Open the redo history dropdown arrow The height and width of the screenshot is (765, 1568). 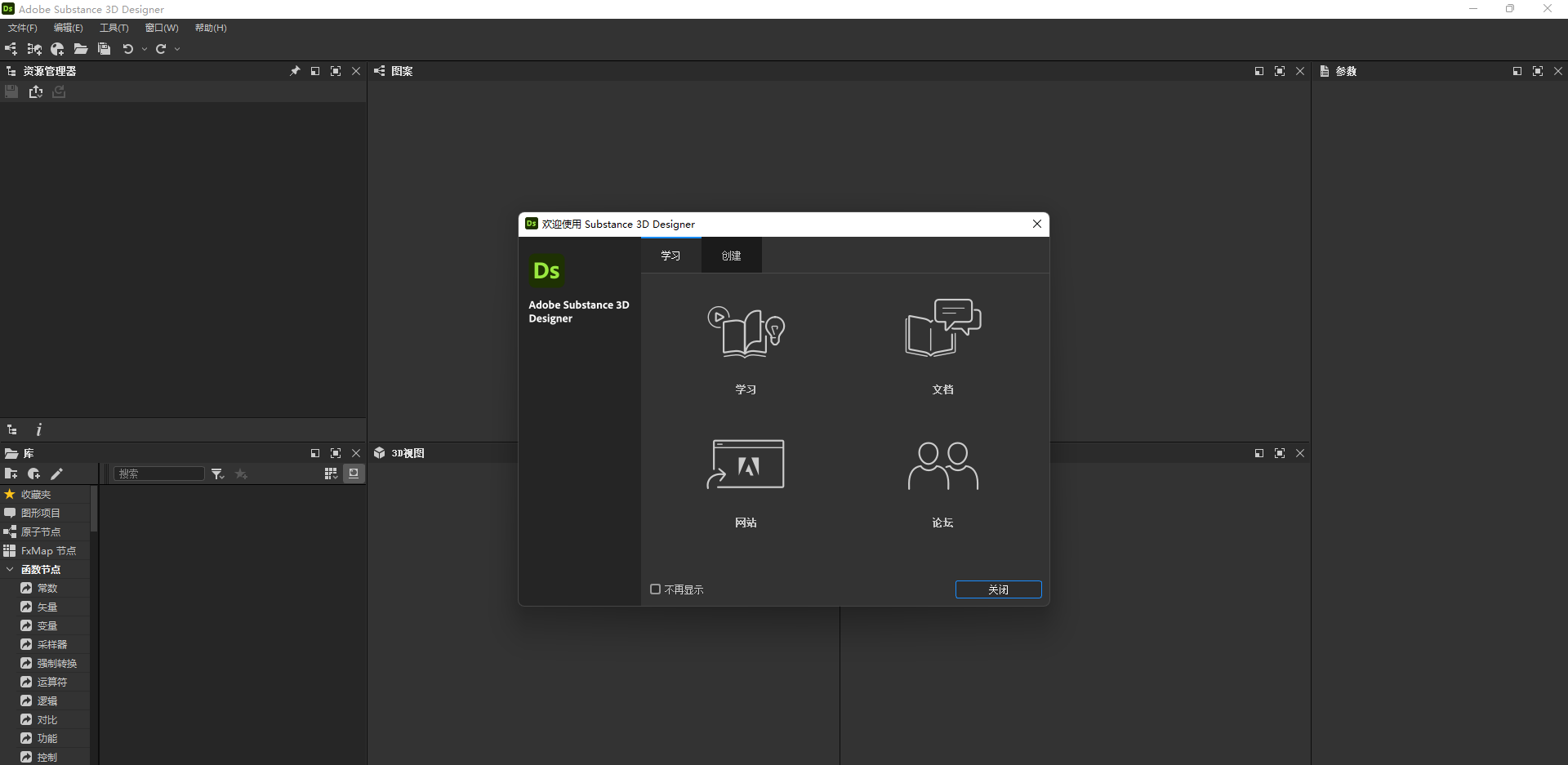point(177,49)
